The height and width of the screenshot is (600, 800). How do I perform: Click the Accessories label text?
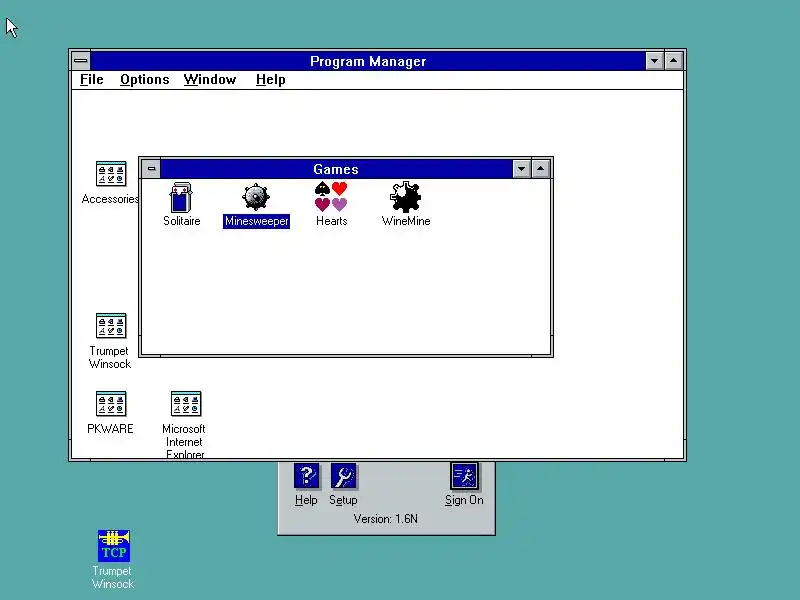pyautogui.click(x=110, y=199)
